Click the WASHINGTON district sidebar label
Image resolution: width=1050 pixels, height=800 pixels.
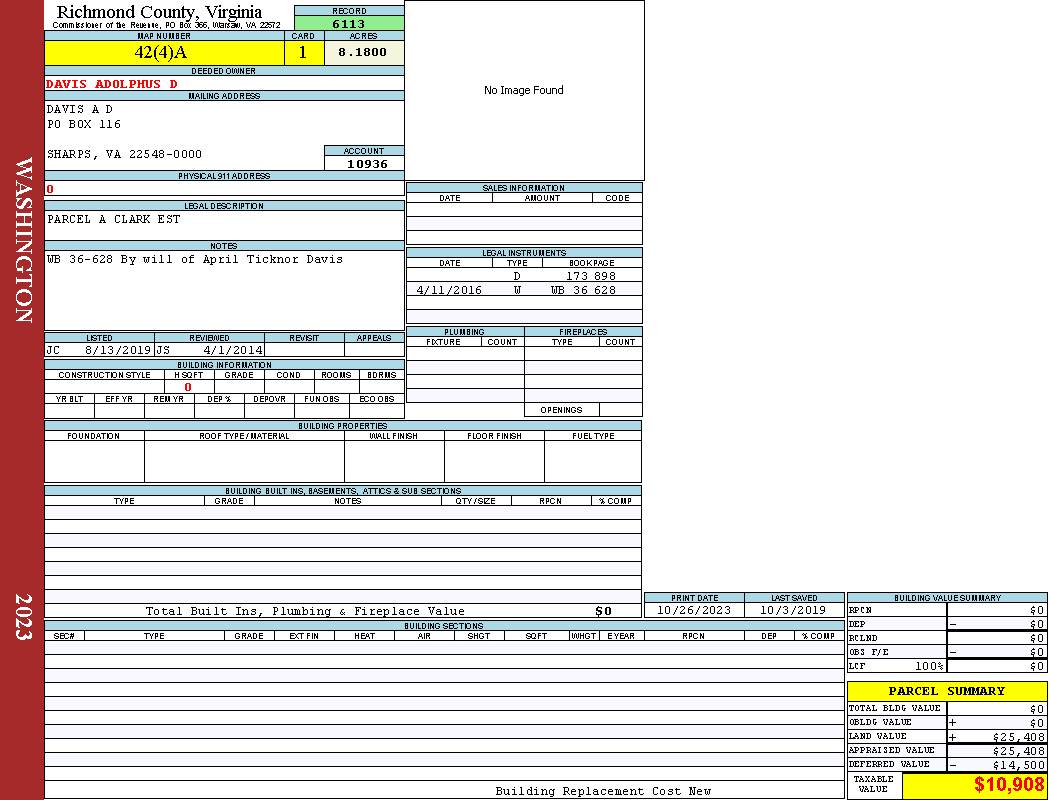coord(23,241)
